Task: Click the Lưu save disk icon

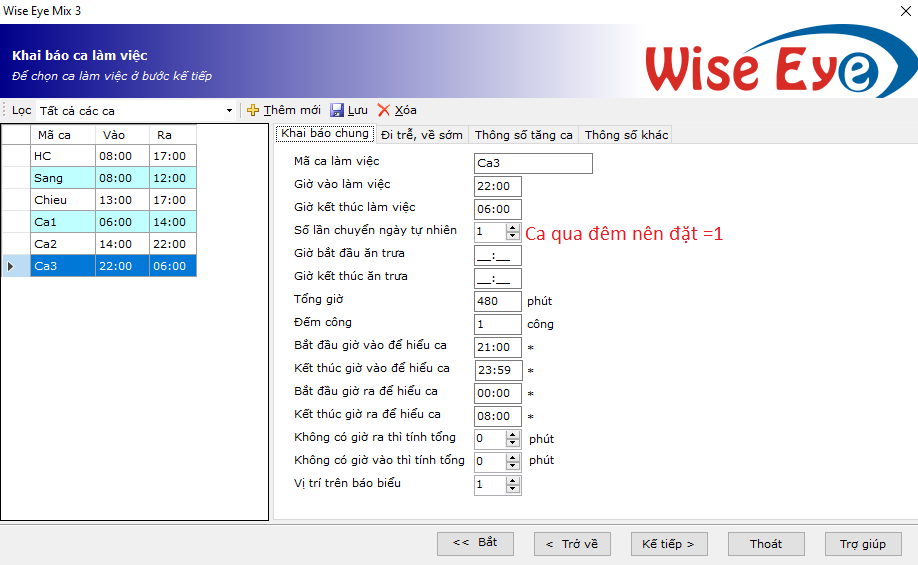Action: (337, 110)
